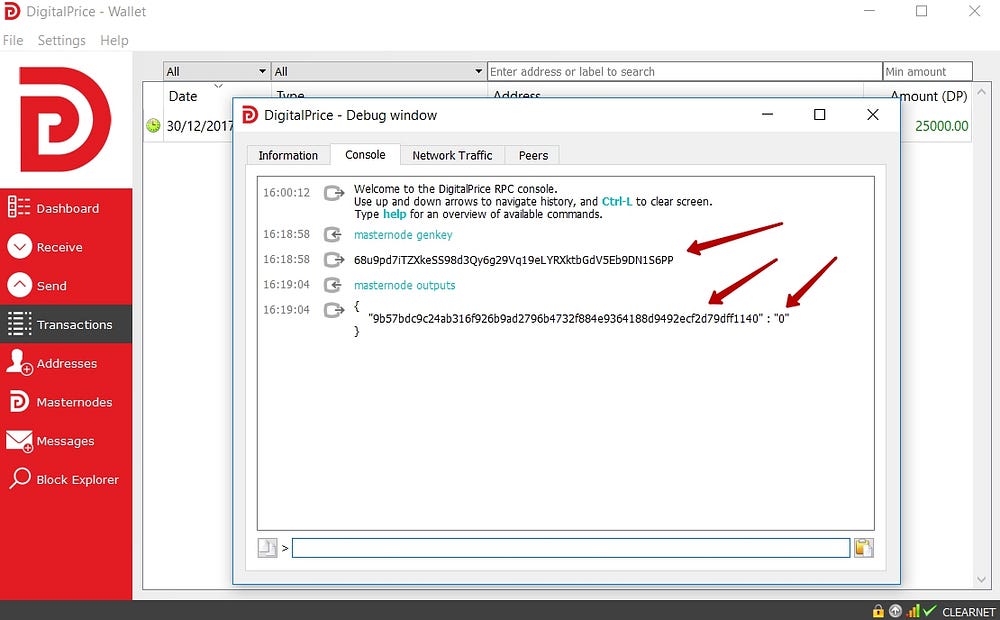Switch to the Information tab
The height and width of the screenshot is (620, 1000).
288,155
